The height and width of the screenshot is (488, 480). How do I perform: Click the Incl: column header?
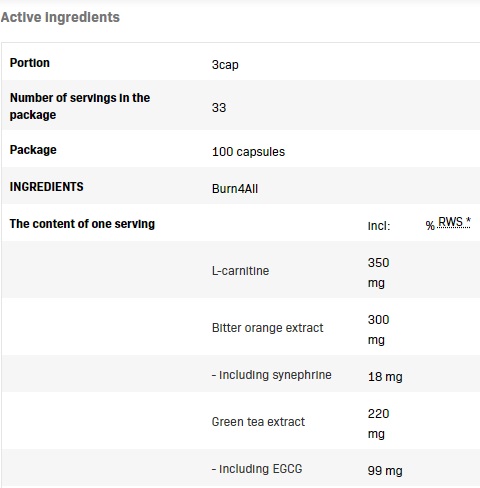(x=379, y=226)
